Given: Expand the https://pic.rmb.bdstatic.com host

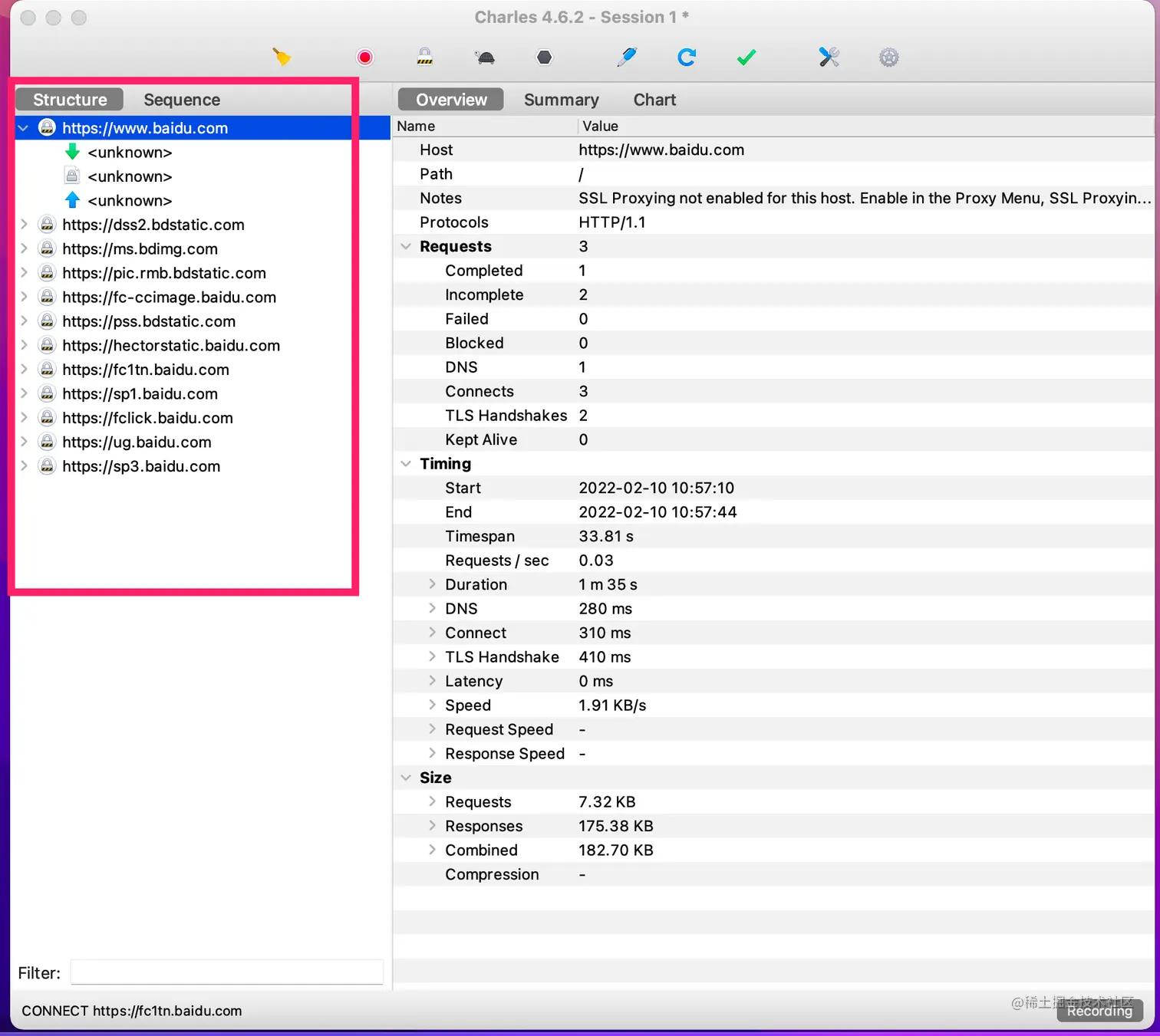Looking at the screenshot, I should (24, 273).
